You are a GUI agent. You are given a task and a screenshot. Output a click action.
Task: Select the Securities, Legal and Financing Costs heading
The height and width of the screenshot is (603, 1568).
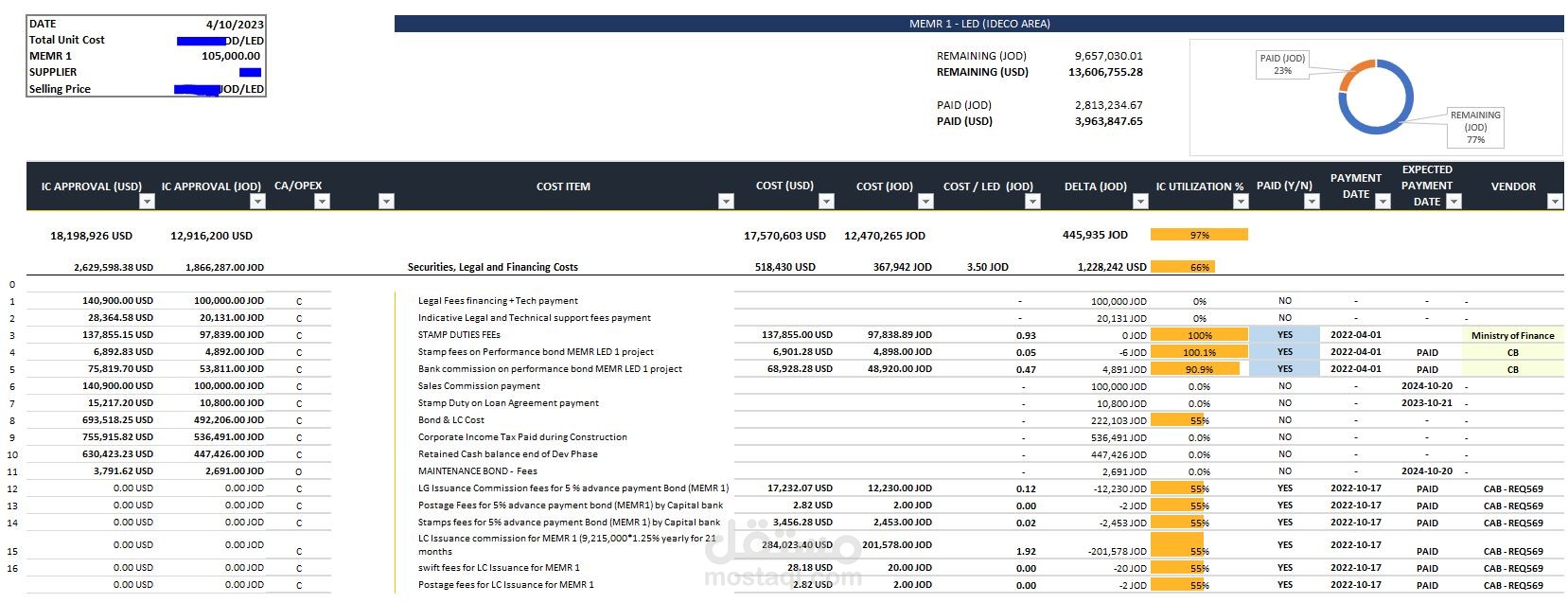(x=492, y=267)
